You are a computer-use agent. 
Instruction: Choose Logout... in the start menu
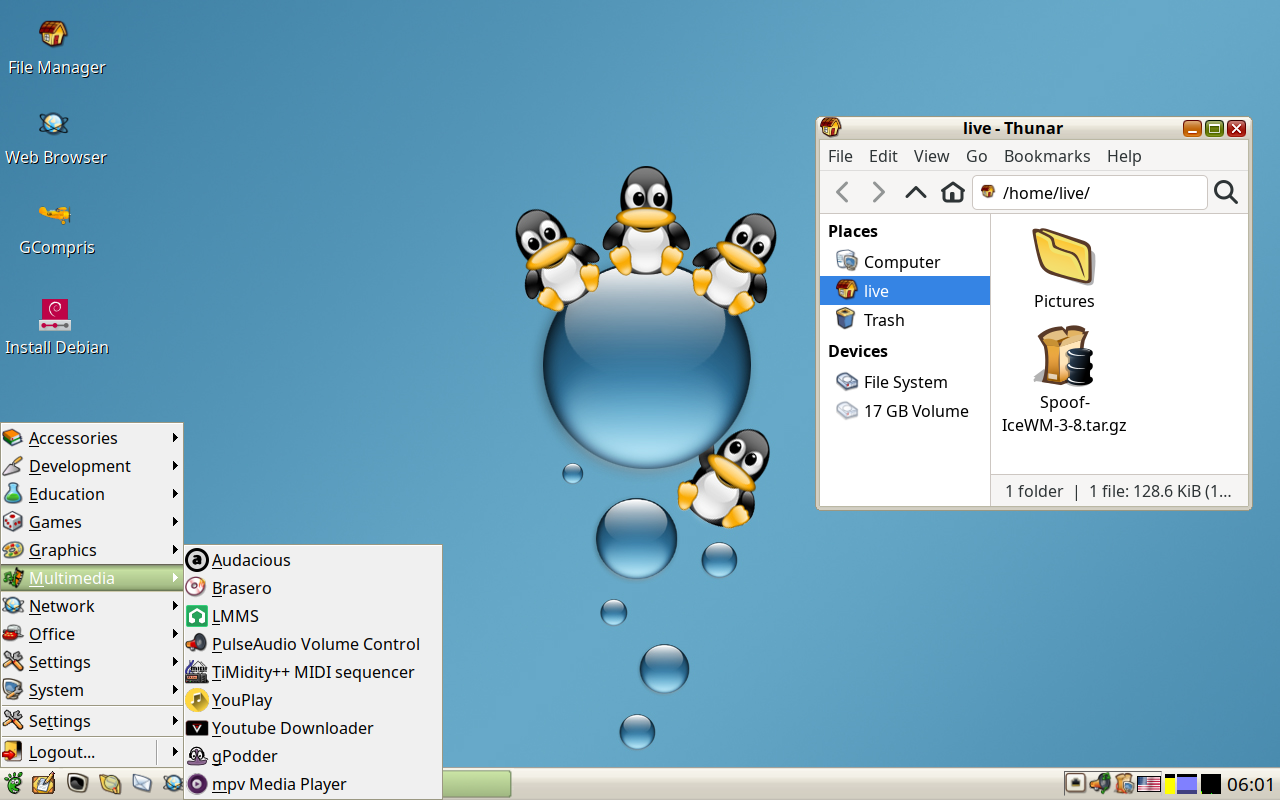click(x=79, y=752)
